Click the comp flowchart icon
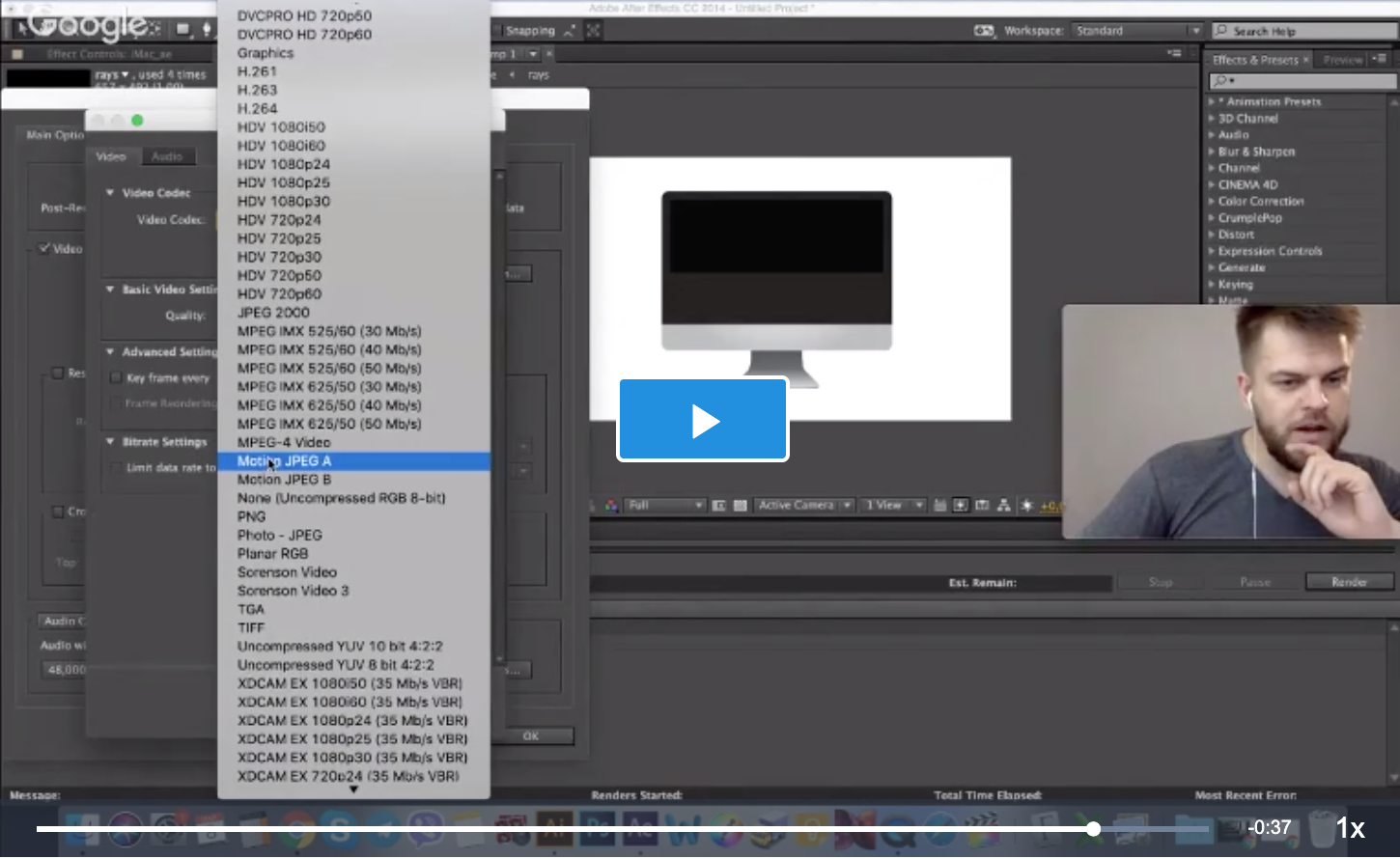The width and height of the screenshot is (1400, 859). tap(1004, 505)
